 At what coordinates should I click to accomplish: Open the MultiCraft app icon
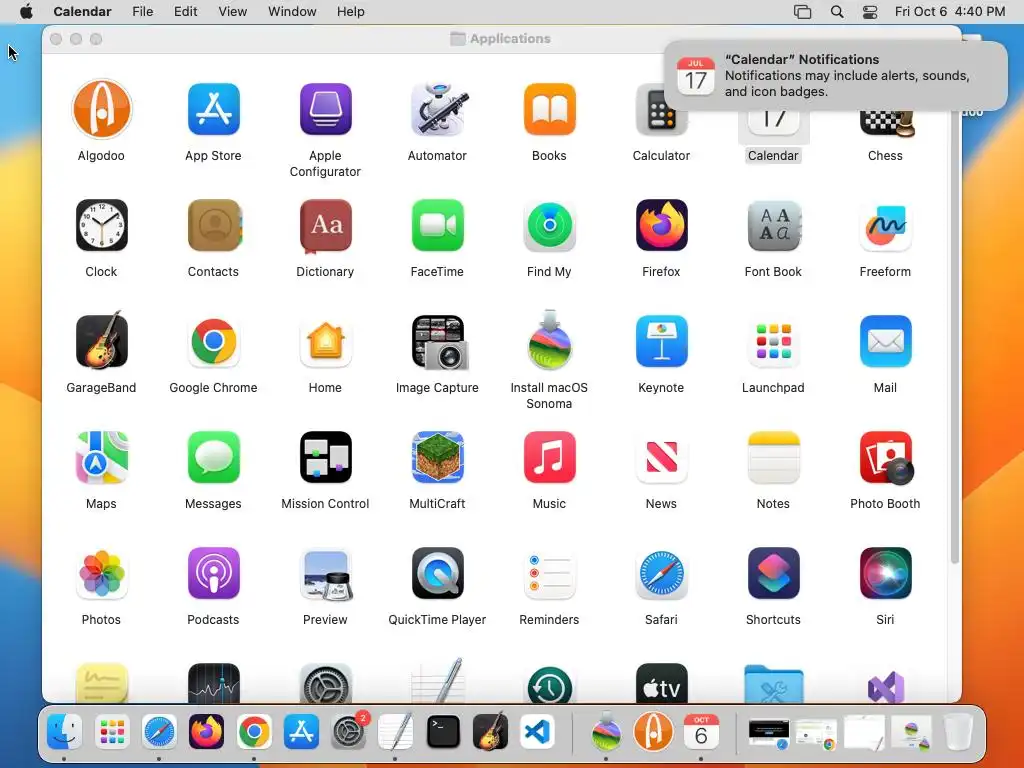438,457
